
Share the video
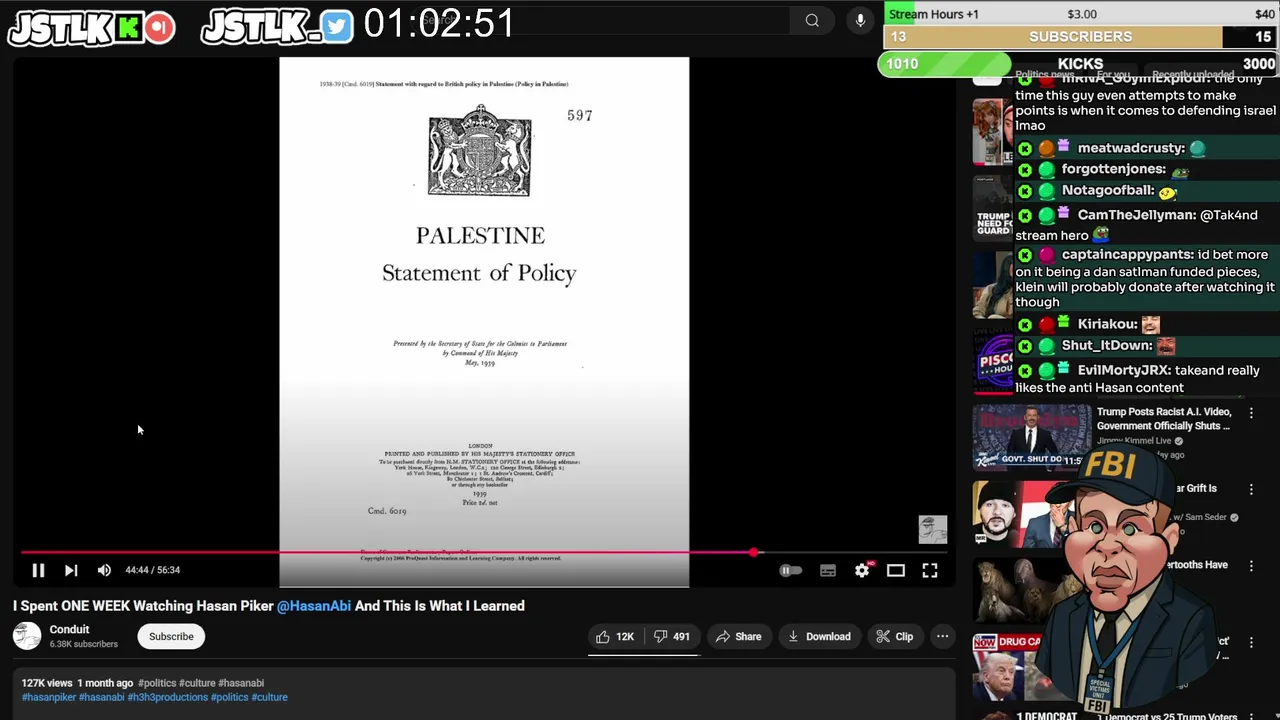point(738,636)
